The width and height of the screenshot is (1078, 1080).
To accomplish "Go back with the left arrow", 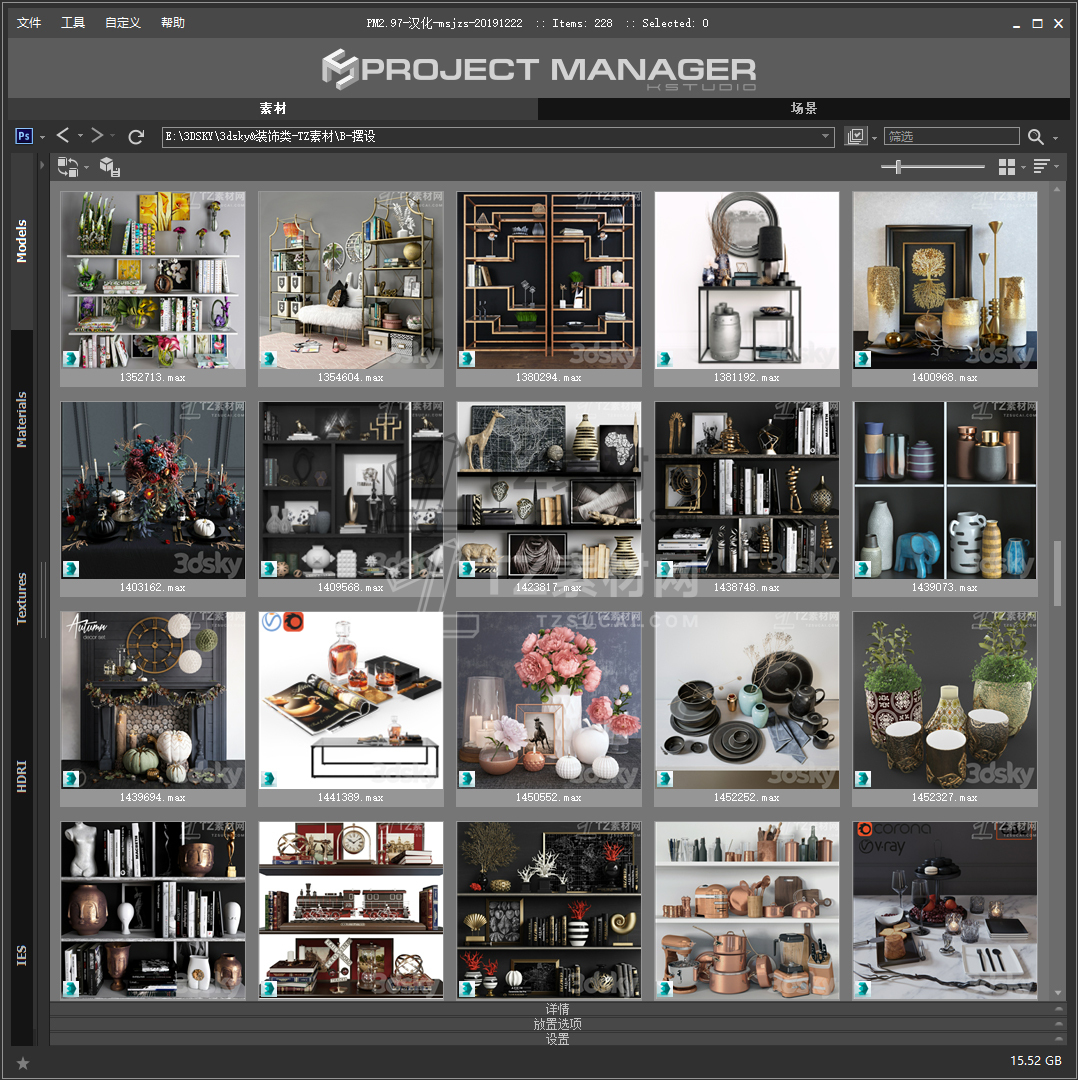I will pos(63,135).
